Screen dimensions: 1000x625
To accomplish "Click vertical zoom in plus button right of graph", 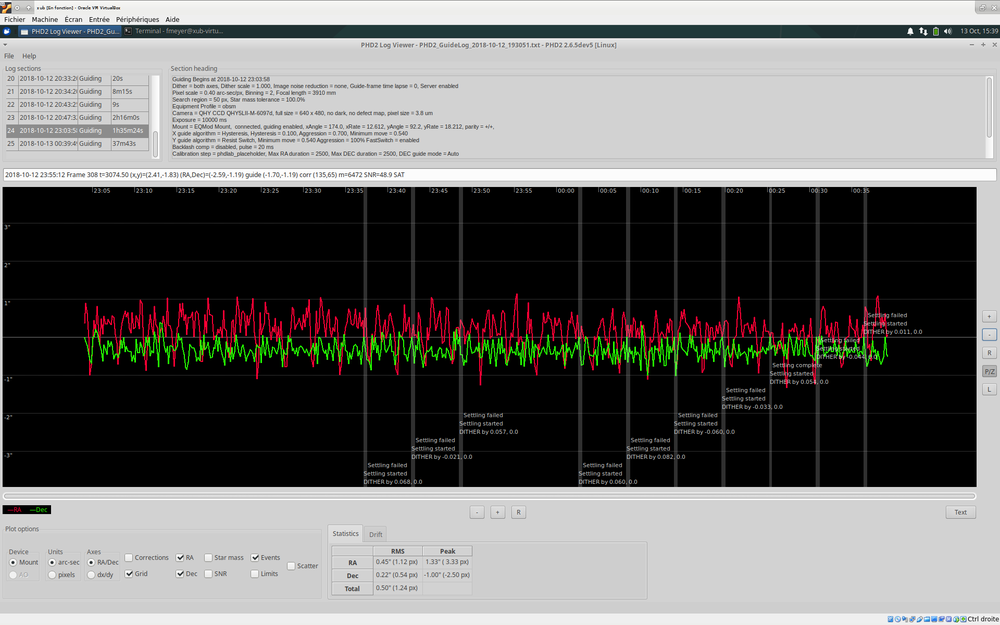I will coord(989,316).
